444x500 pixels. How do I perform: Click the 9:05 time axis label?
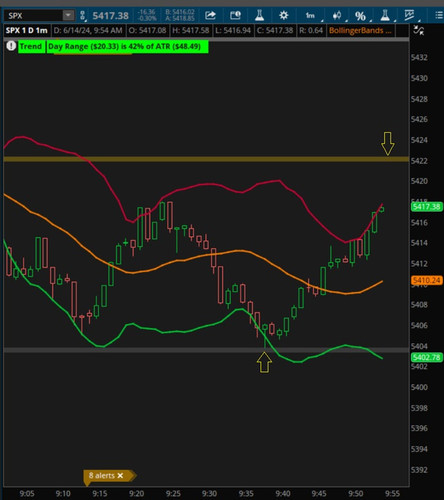[x=27, y=493]
